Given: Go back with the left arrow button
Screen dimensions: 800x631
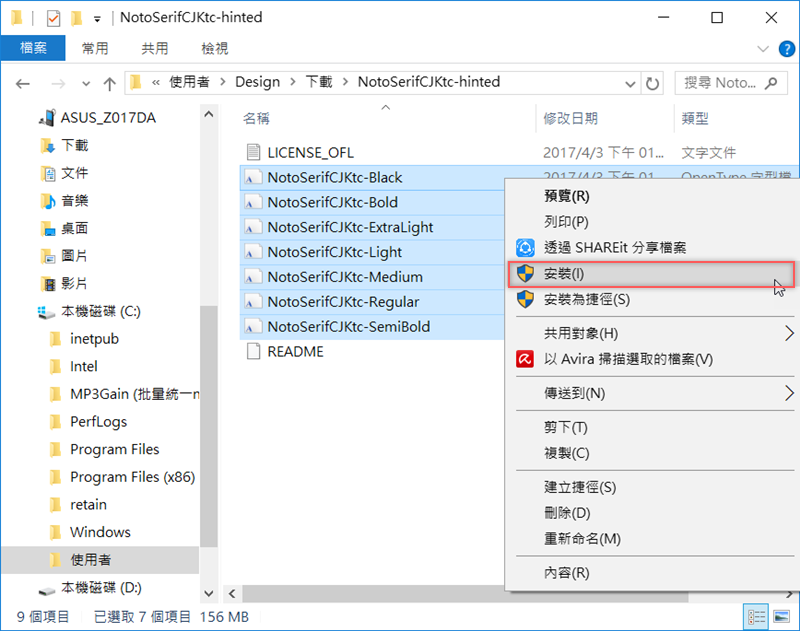Looking at the screenshot, I should [23, 84].
